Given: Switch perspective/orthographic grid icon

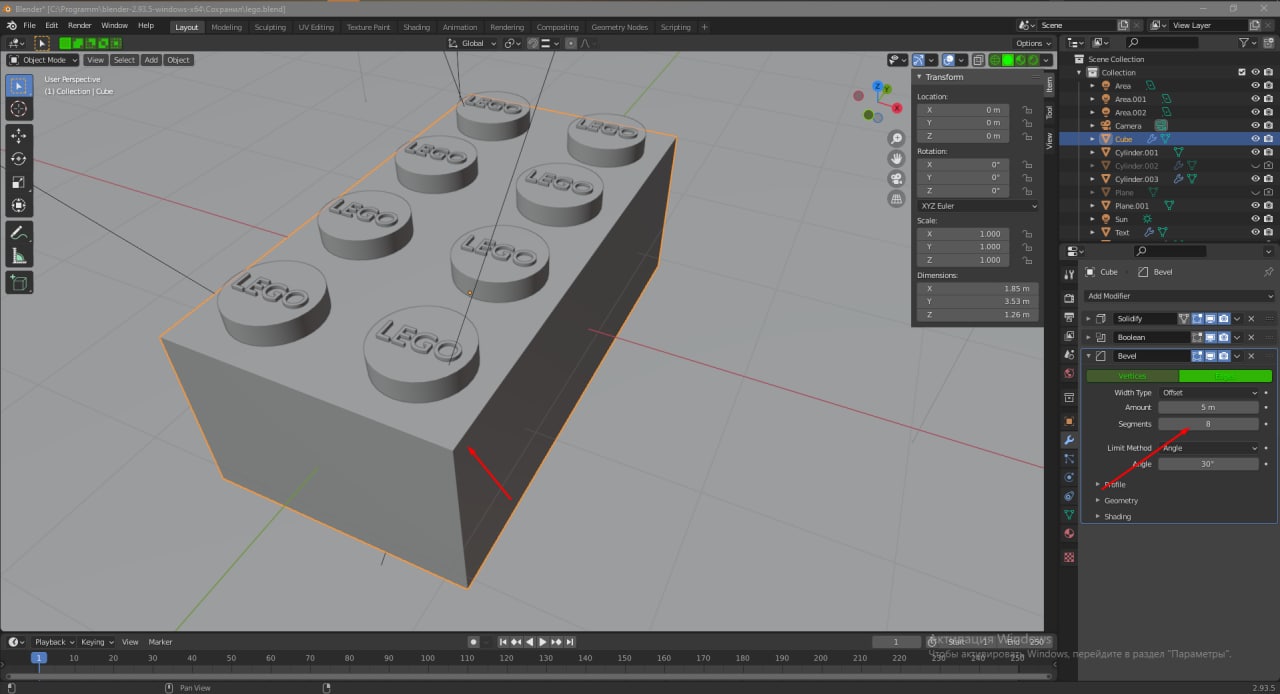Looking at the screenshot, I should coord(897,199).
